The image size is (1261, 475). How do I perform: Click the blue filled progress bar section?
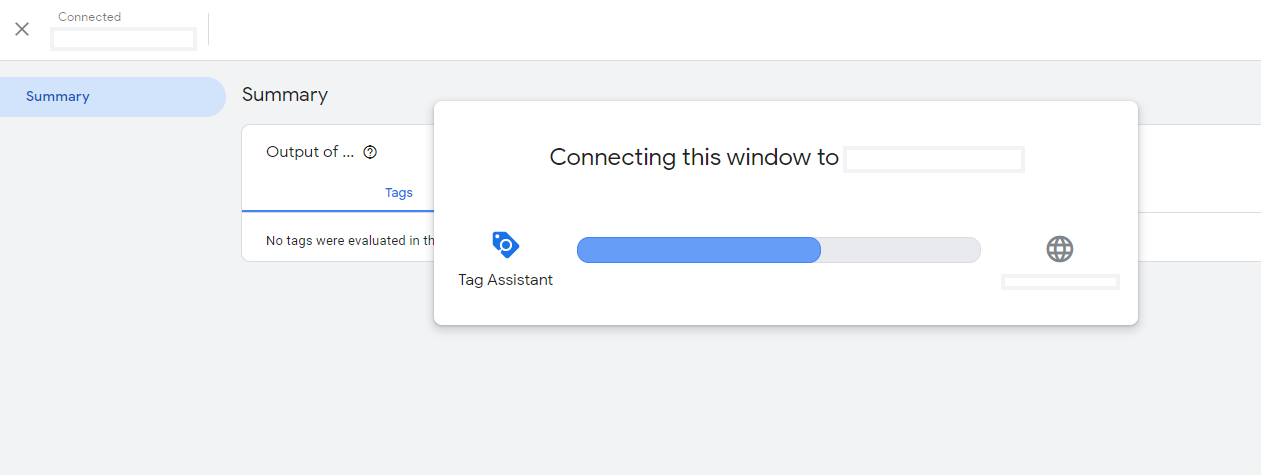tap(698, 250)
